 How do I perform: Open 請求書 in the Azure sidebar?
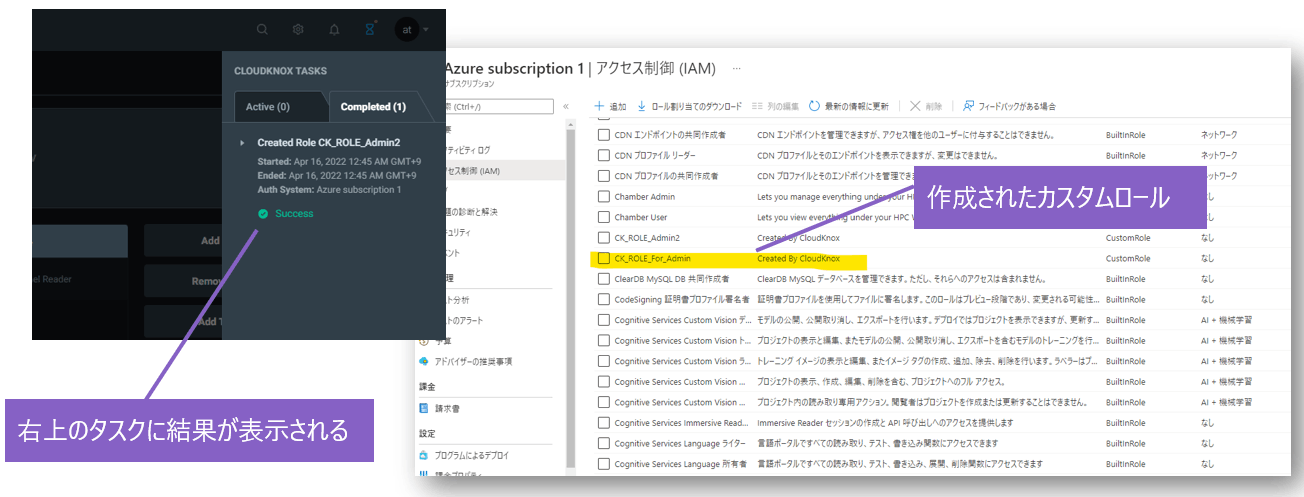446,409
